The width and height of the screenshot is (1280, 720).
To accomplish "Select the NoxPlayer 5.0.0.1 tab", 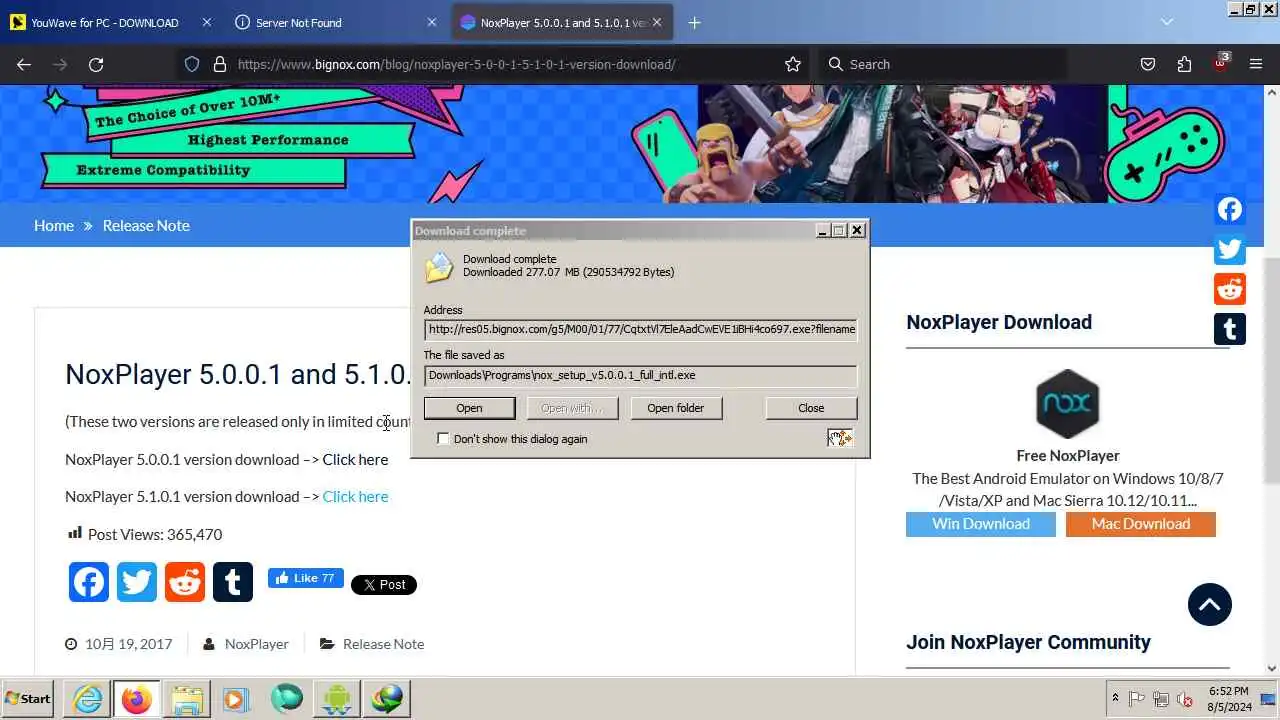I will pyautogui.click(x=564, y=22).
